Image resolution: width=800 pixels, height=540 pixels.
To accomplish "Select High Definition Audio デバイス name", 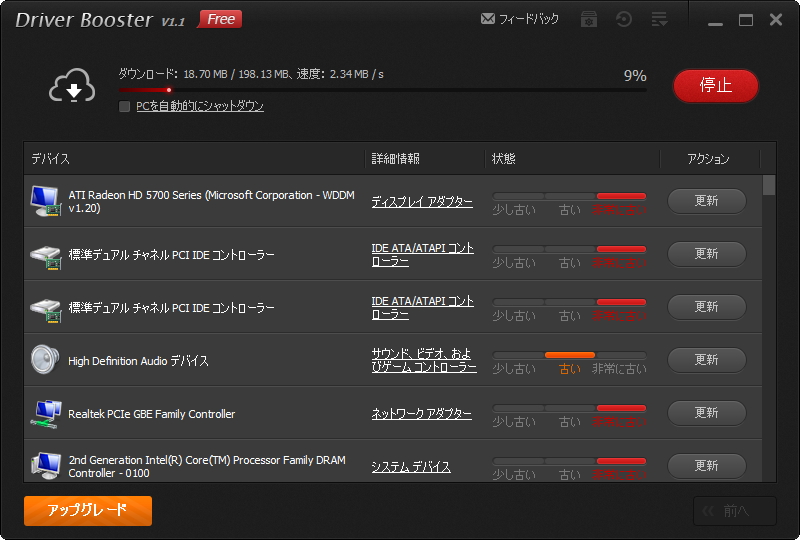I will (138, 361).
